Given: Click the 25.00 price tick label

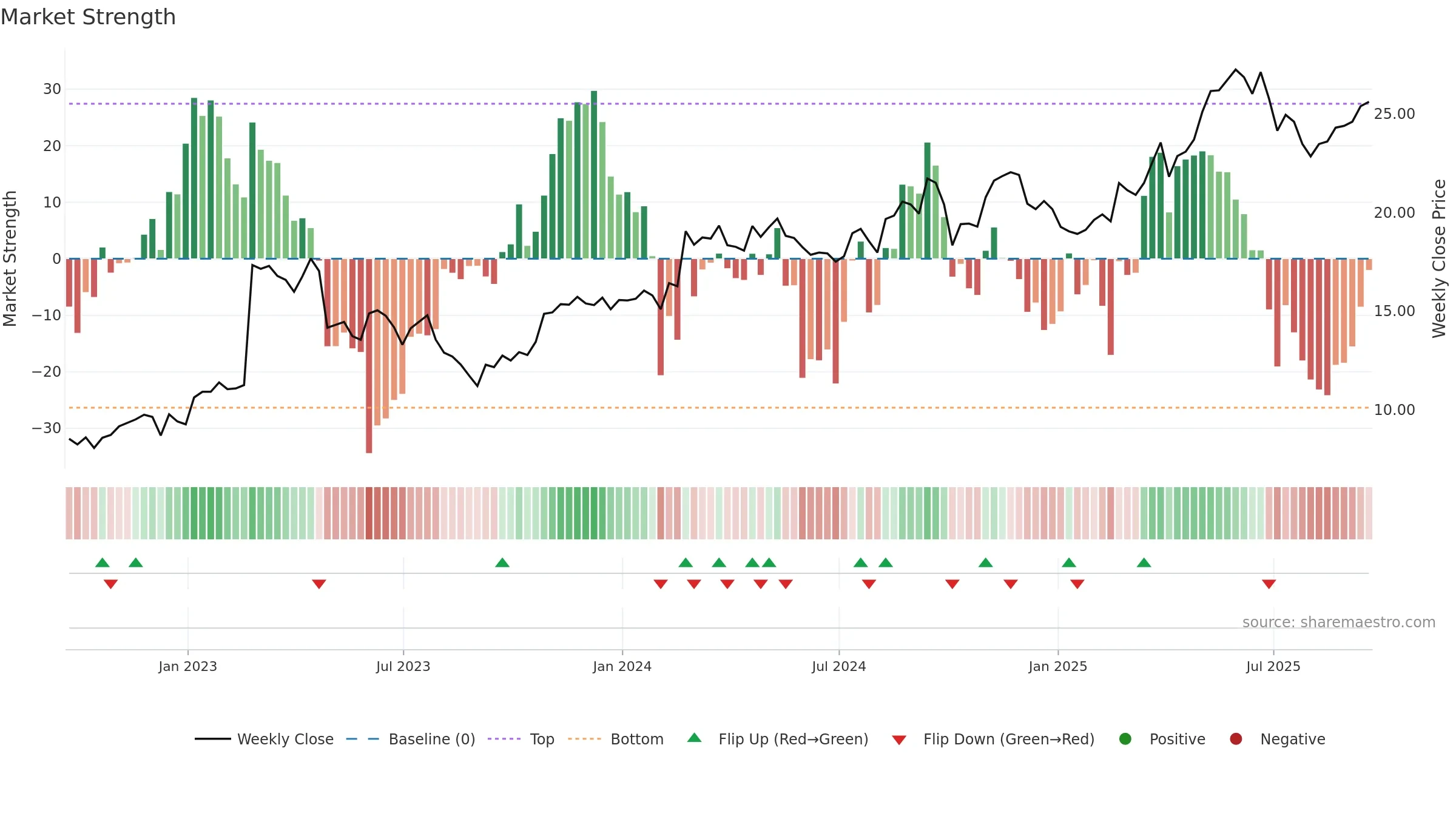Looking at the screenshot, I should (x=1394, y=114).
